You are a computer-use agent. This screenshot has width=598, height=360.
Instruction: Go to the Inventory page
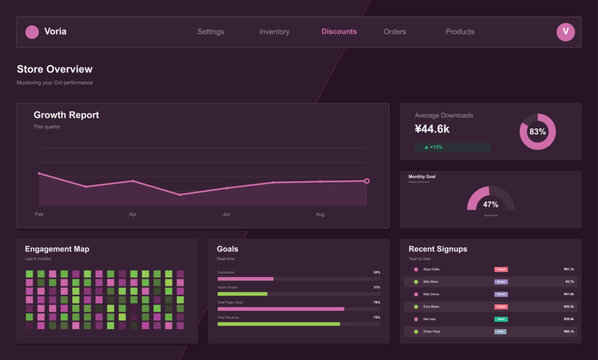274,32
